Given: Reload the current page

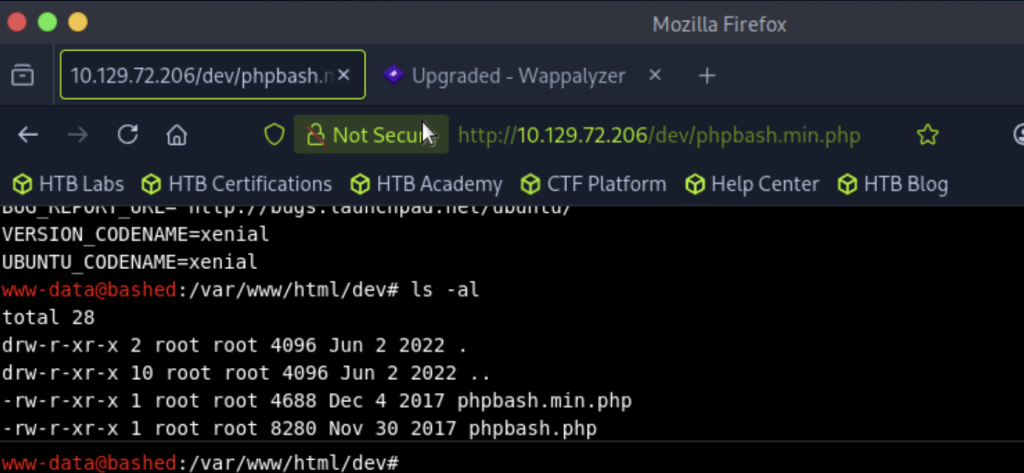Looking at the screenshot, I should coord(127,135).
